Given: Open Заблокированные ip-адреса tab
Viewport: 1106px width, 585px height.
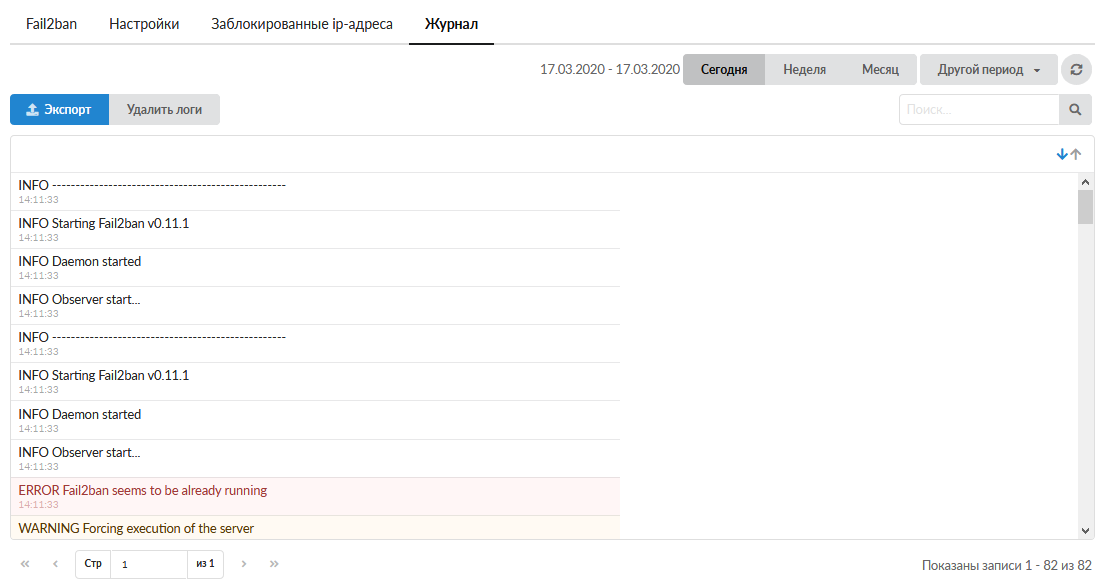Looking at the screenshot, I should (302, 24).
